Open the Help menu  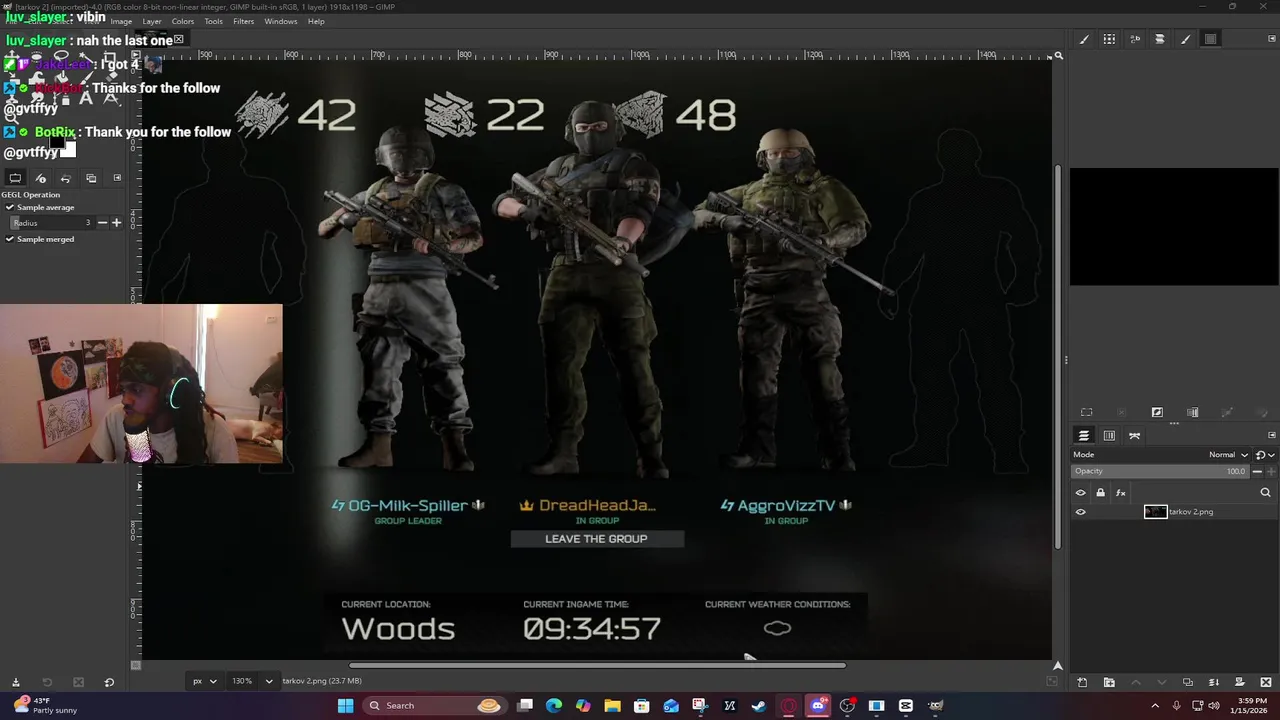coord(316,21)
